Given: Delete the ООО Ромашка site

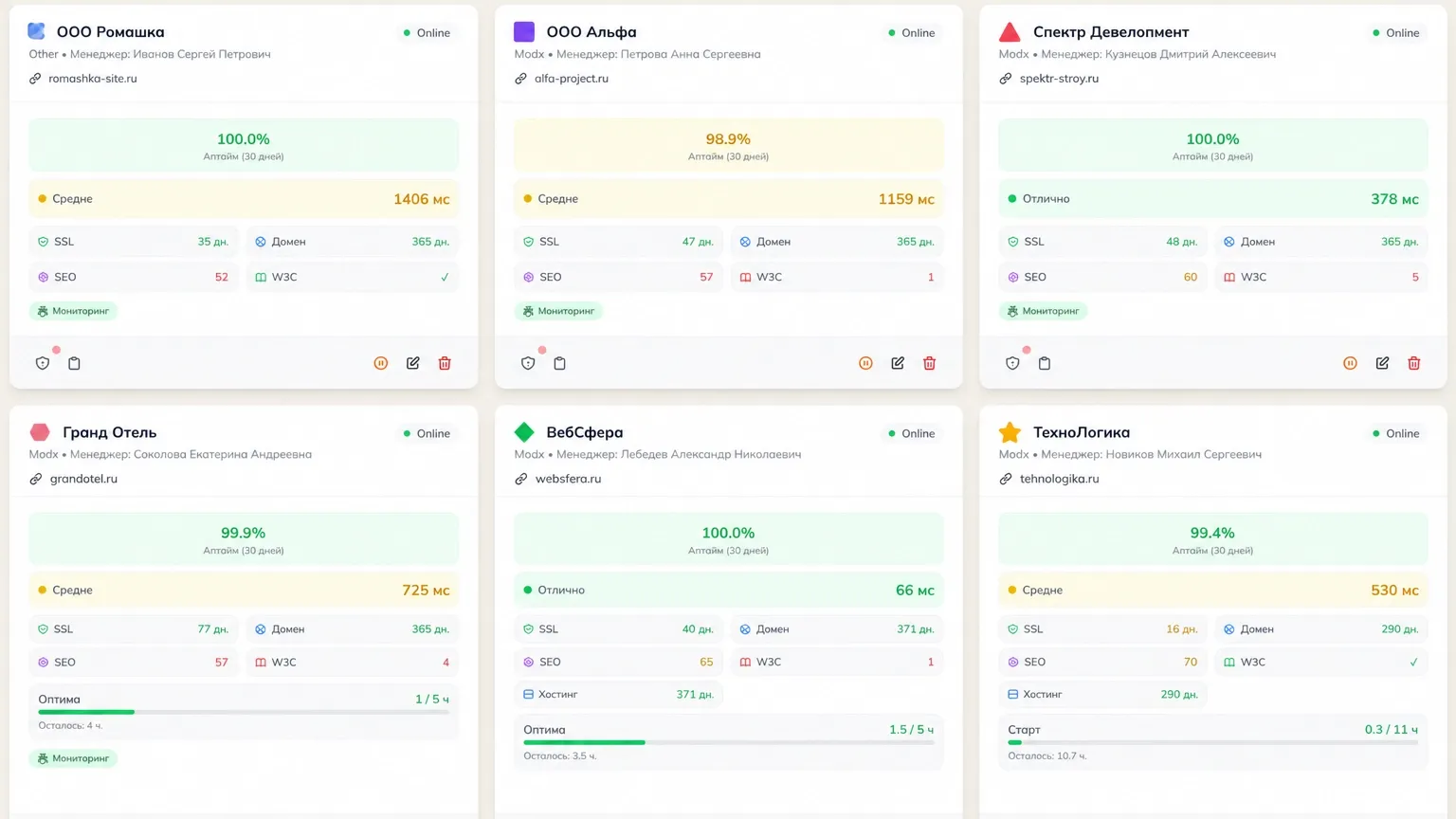Looking at the screenshot, I should click(x=445, y=363).
